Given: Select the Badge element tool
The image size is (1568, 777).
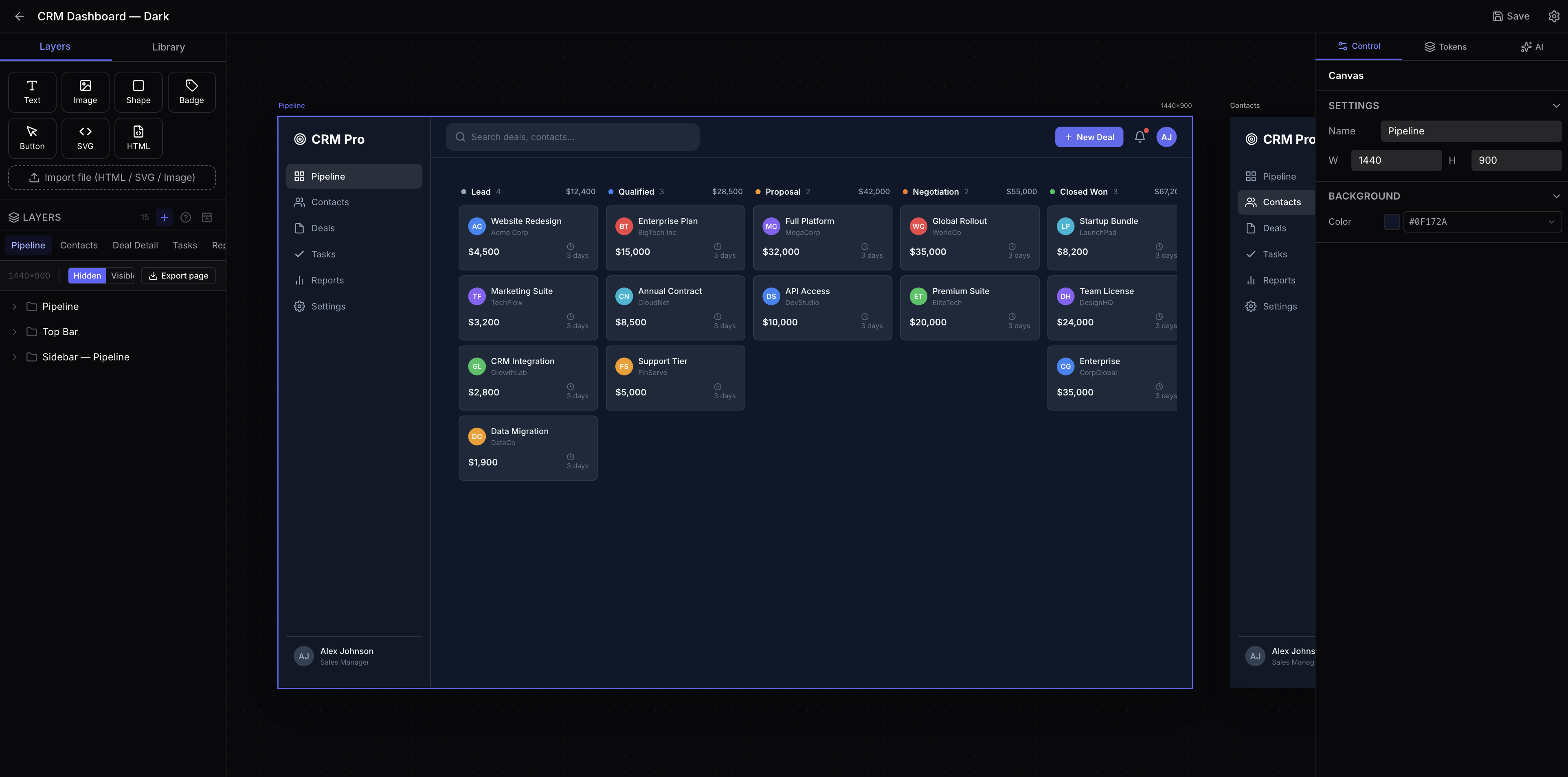Looking at the screenshot, I should click(x=191, y=92).
